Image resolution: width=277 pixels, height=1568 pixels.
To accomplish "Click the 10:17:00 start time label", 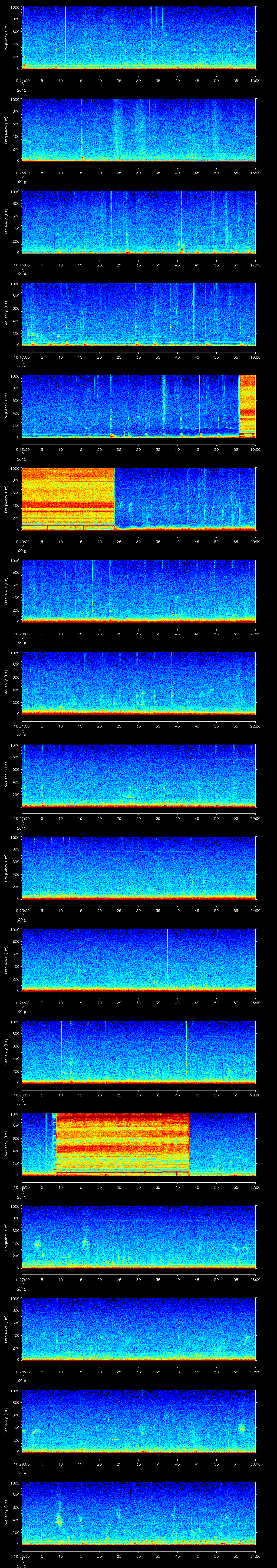I will (x=21, y=357).
